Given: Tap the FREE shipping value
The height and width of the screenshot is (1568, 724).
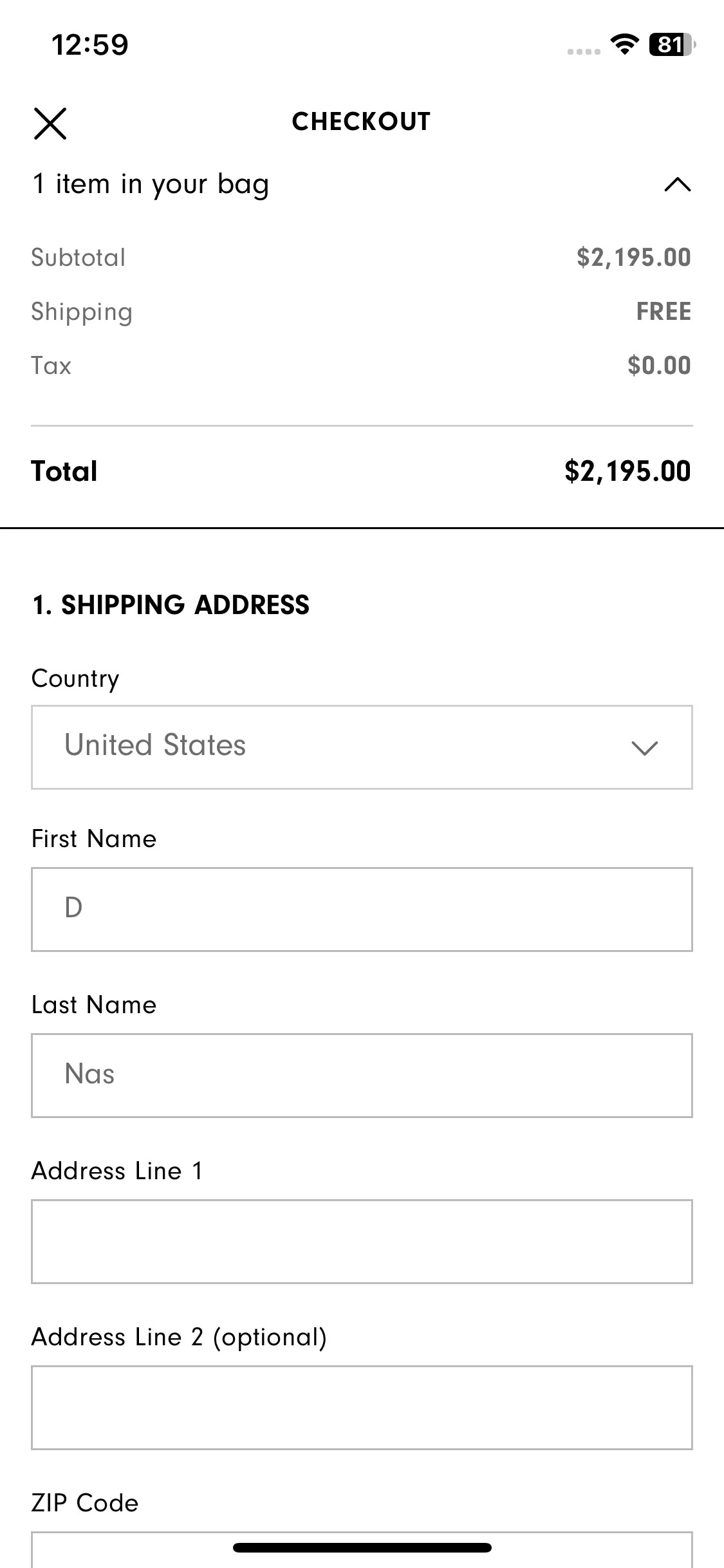Looking at the screenshot, I should (x=664, y=312).
